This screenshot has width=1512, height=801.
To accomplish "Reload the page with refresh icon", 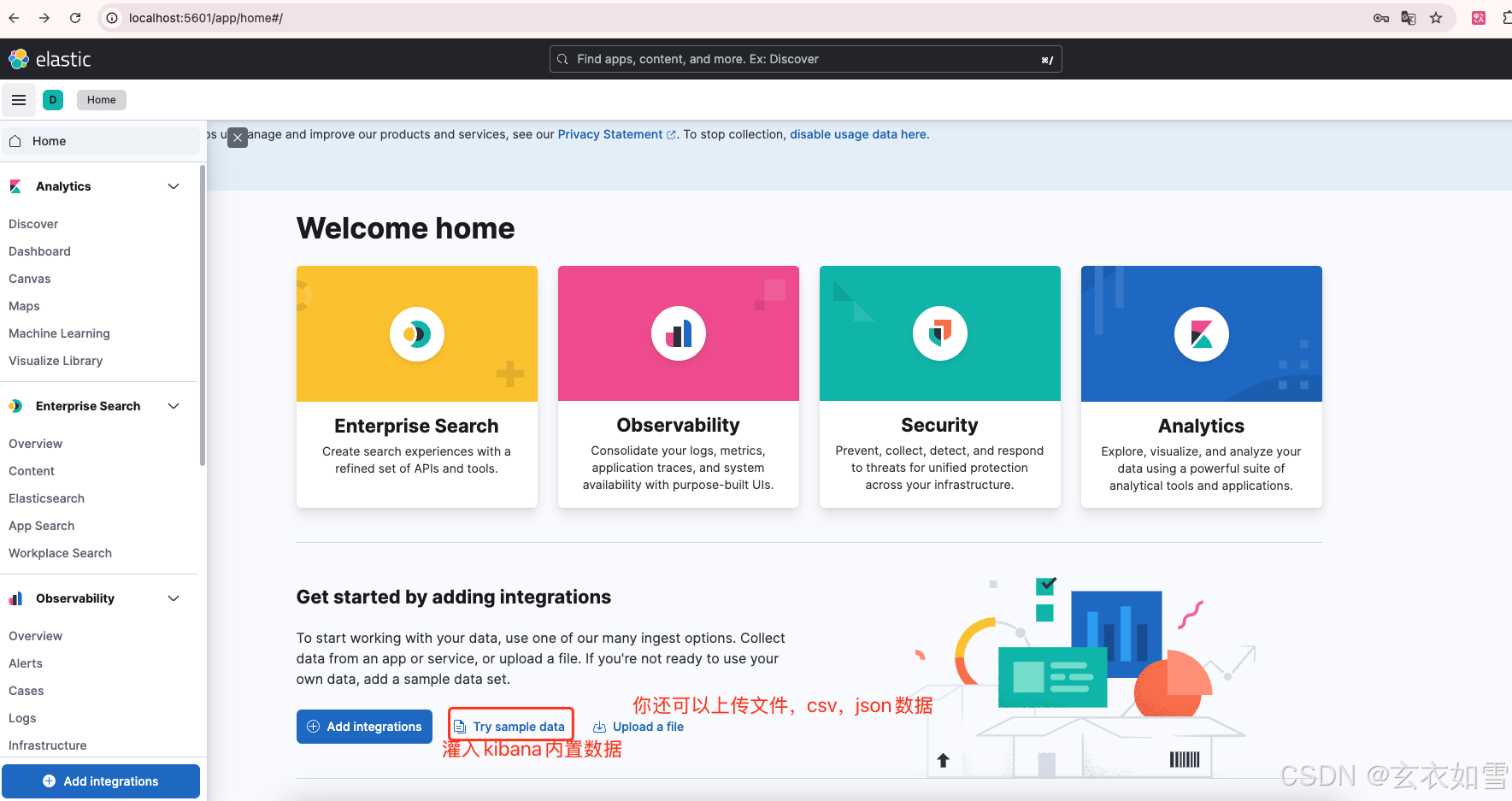I will click(x=75, y=18).
